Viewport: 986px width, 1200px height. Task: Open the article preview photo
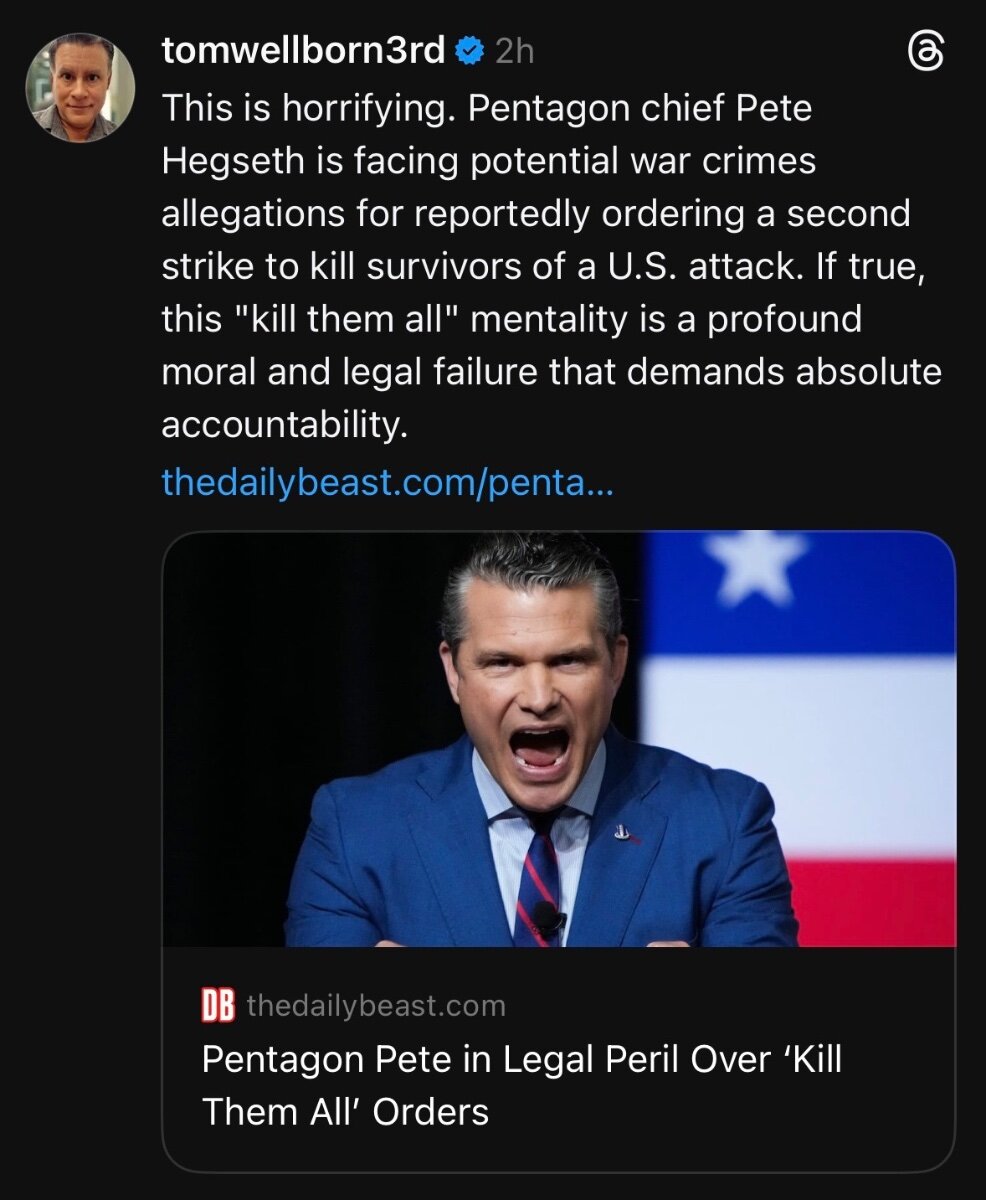[x=558, y=739]
